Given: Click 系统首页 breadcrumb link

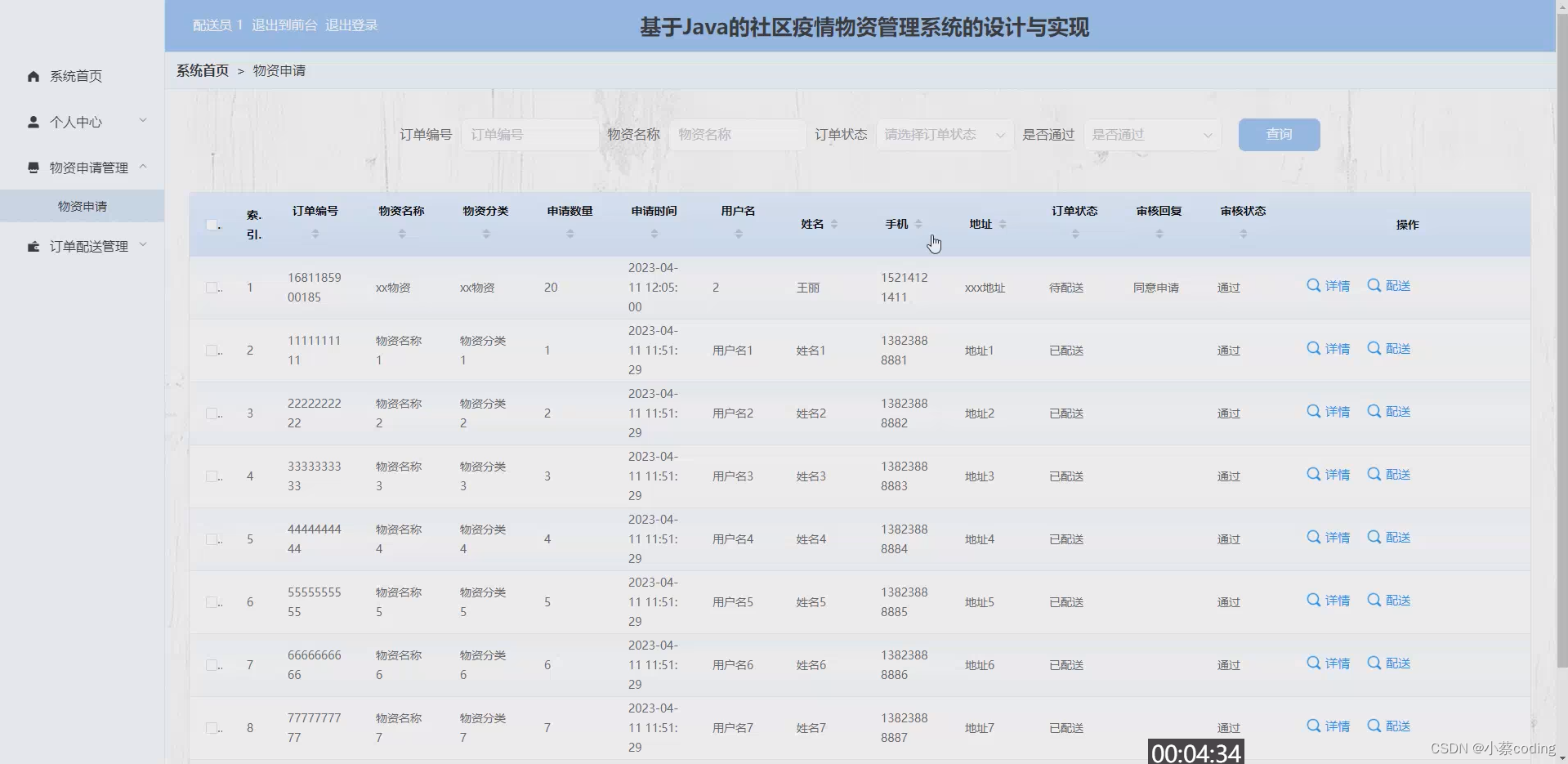Looking at the screenshot, I should coord(203,70).
